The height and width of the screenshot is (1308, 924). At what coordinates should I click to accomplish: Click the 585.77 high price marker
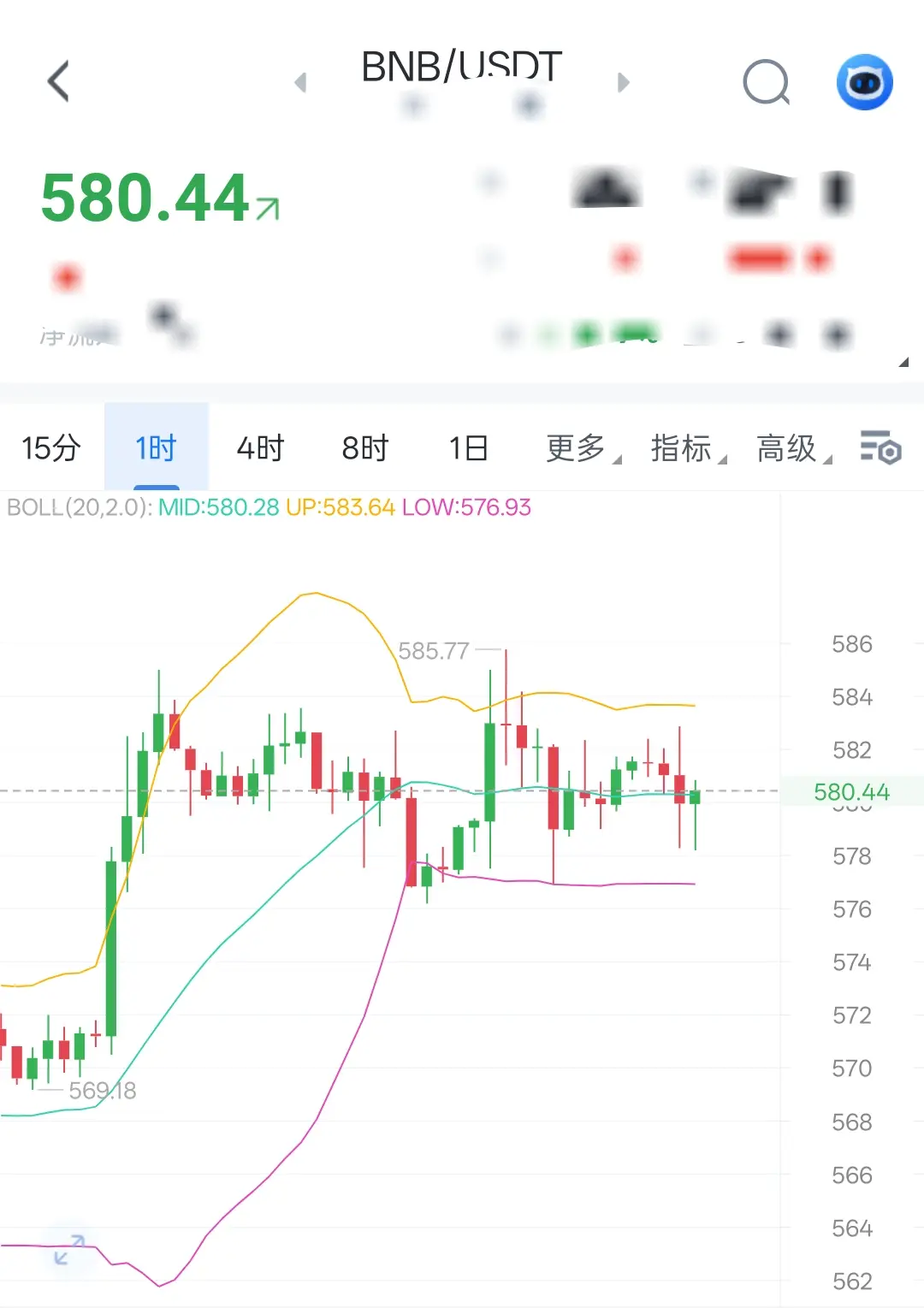click(x=434, y=651)
